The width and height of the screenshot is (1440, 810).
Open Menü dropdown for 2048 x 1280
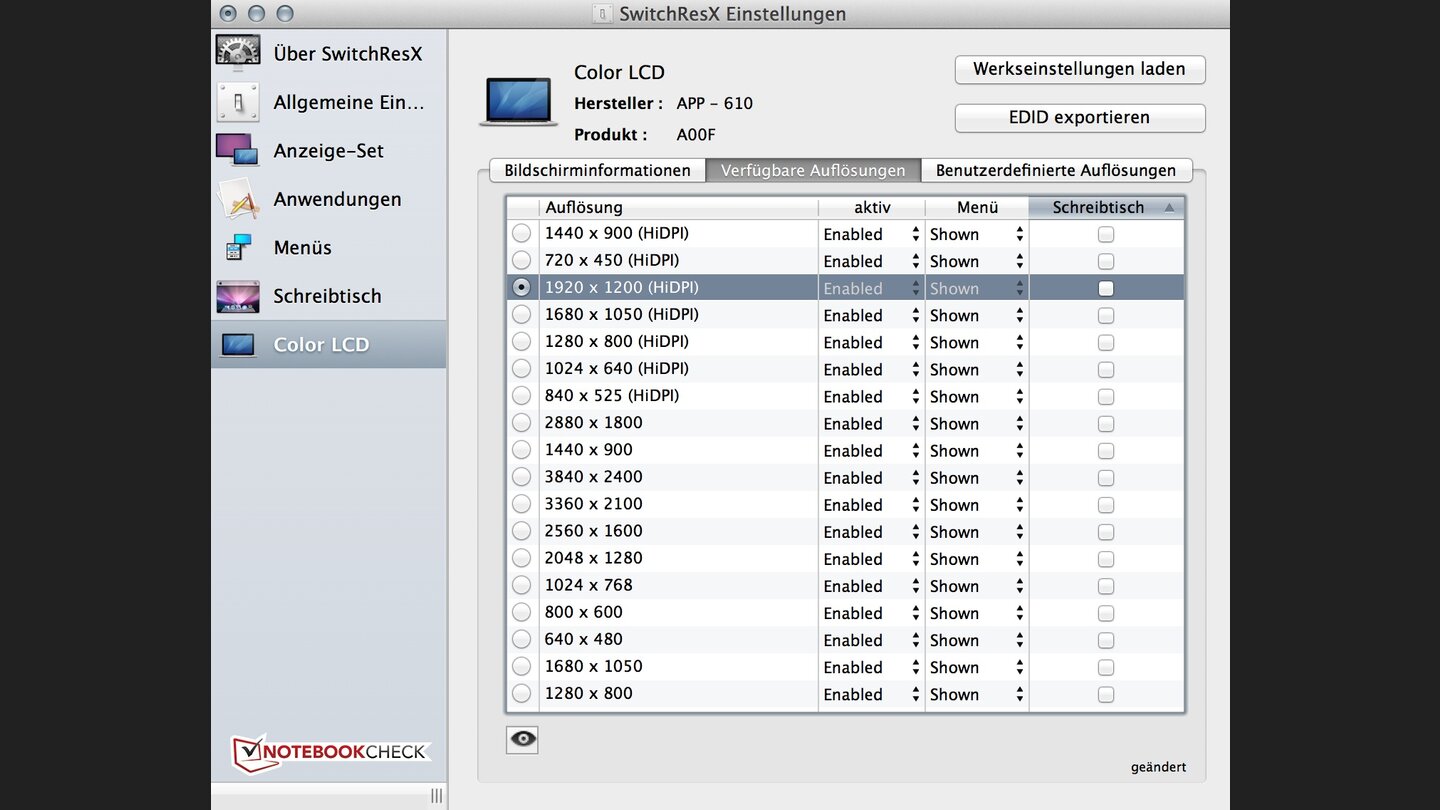pos(977,558)
